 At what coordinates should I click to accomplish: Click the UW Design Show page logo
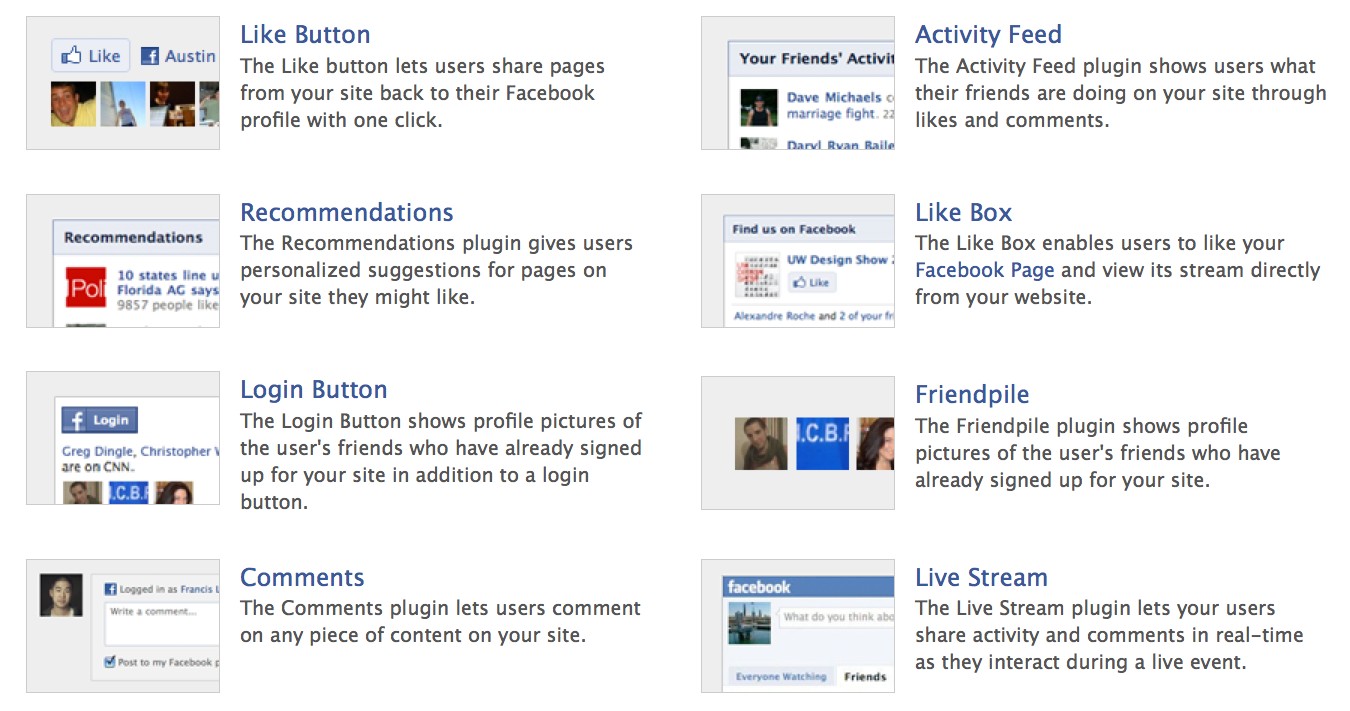757,274
